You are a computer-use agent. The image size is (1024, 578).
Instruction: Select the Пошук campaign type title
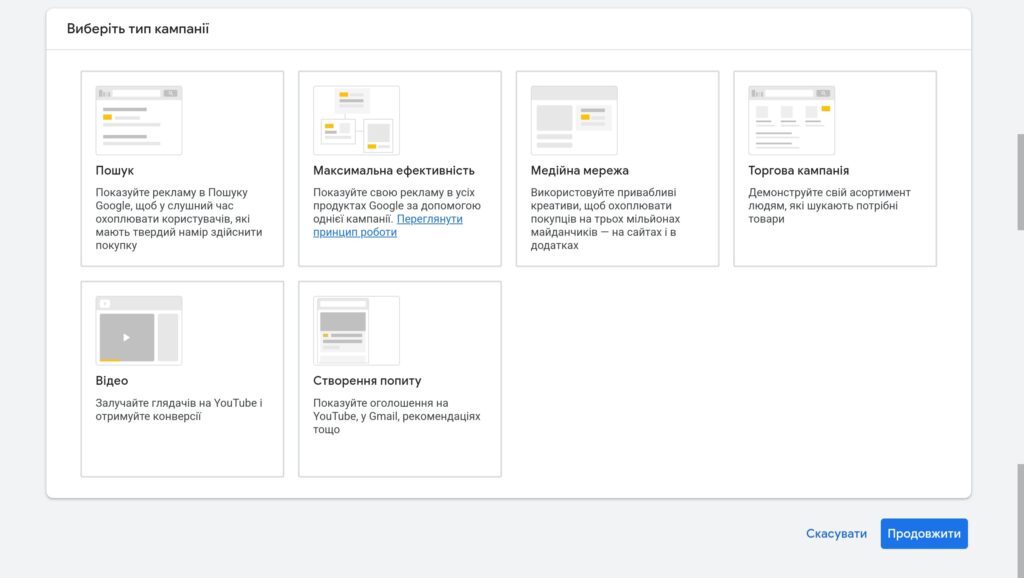pos(115,171)
